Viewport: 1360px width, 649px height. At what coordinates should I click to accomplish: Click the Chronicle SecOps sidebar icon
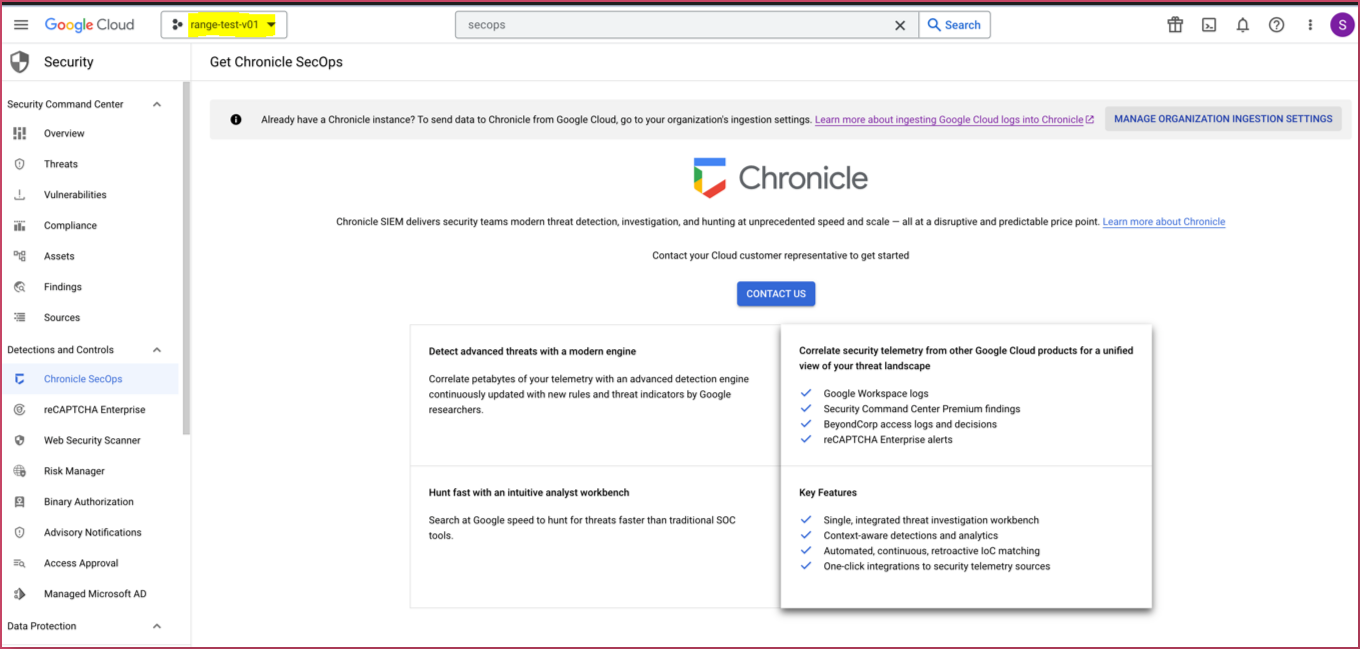20,379
